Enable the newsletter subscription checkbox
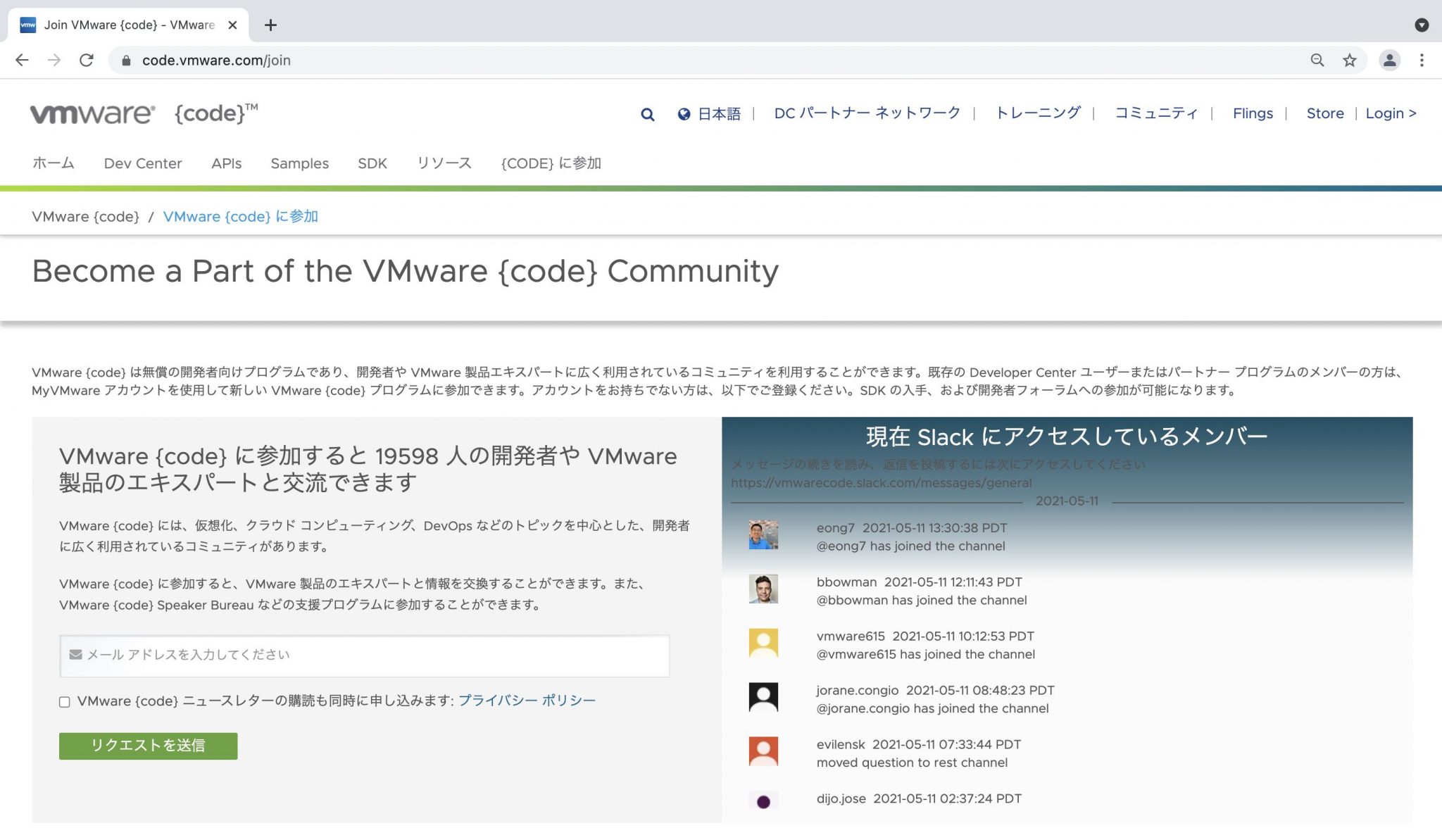The width and height of the screenshot is (1442, 840). click(65, 702)
